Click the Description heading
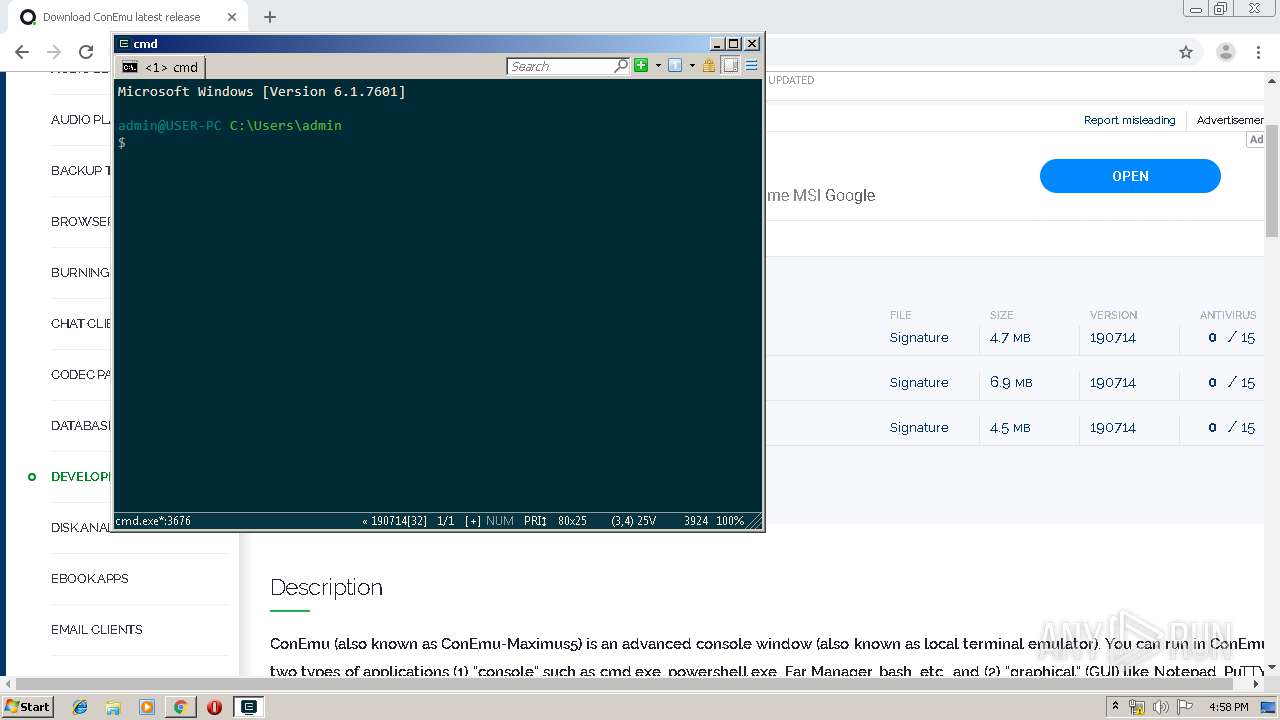The width and height of the screenshot is (1280, 720). tap(326, 587)
